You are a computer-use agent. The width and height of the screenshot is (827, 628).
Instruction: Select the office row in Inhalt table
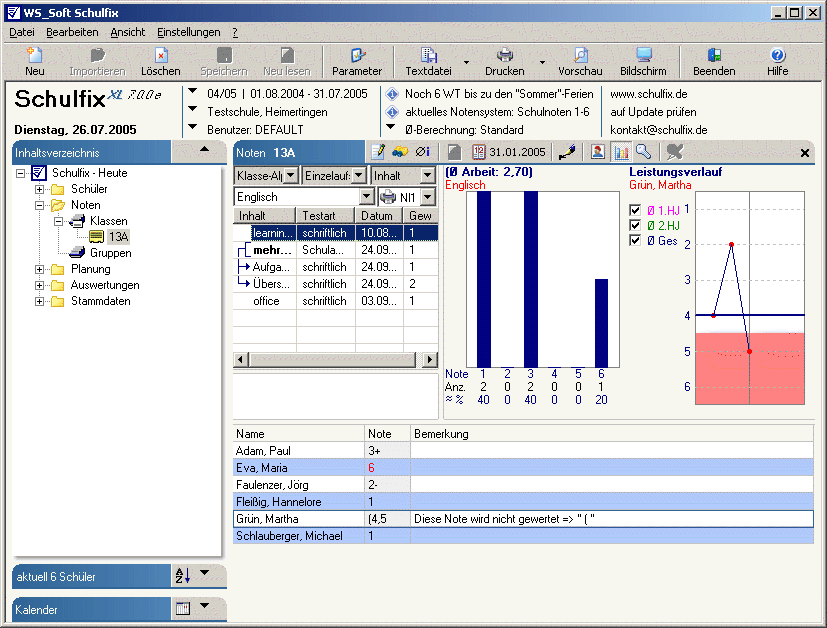pyautogui.click(x=335, y=301)
